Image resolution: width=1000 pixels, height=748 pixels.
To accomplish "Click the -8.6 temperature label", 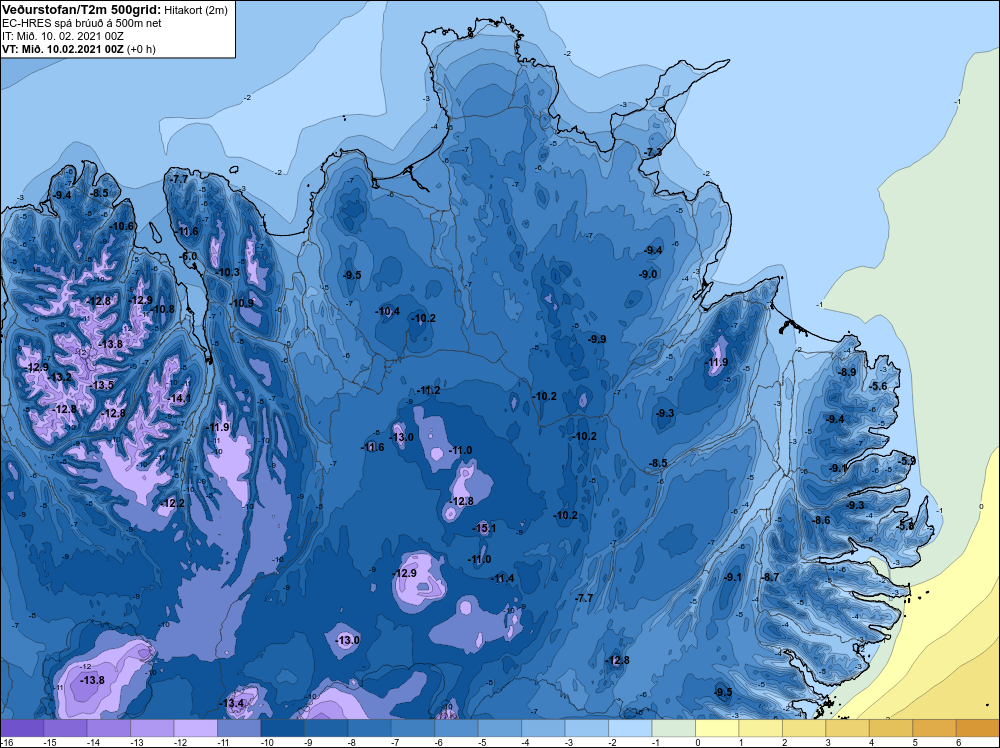I will [x=821, y=520].
